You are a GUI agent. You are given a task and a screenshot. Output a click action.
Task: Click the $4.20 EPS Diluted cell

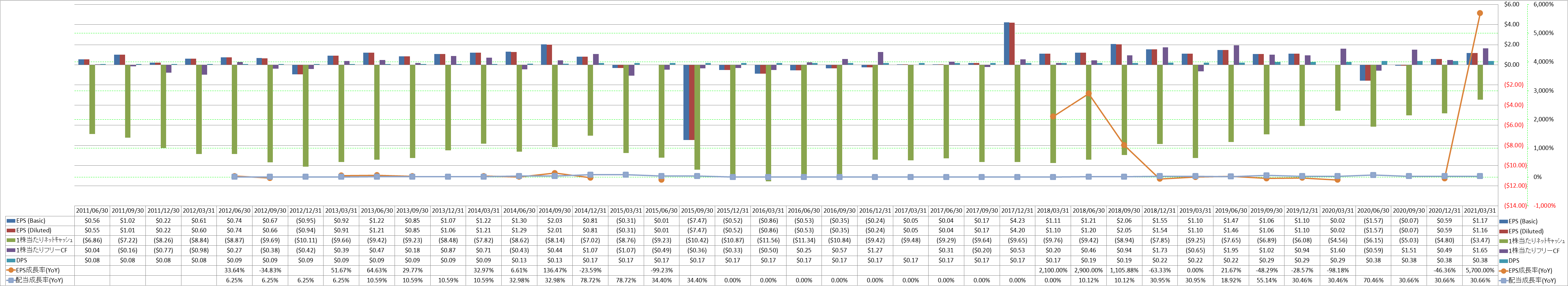(x=1017, y=231)
